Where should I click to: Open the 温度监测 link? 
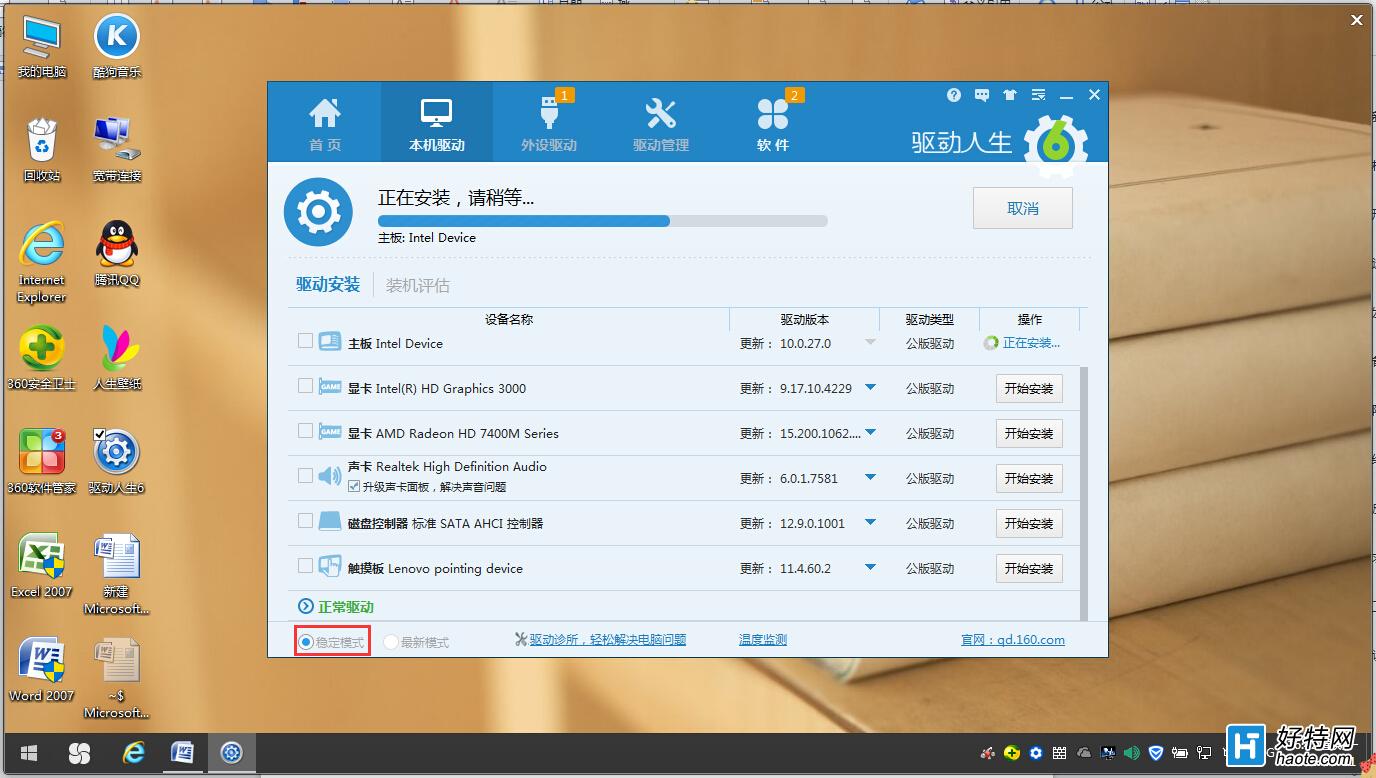[x=763, y=639]
